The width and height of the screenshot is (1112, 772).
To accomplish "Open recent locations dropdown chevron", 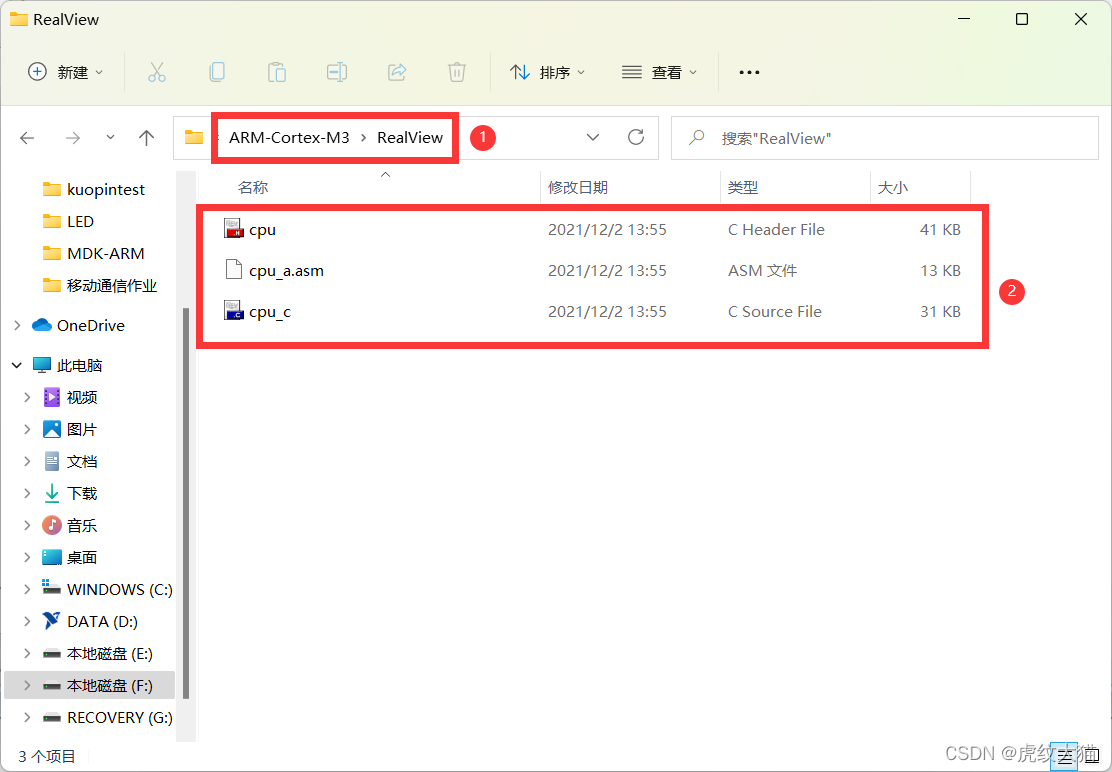I will click(x=110, y=137).
